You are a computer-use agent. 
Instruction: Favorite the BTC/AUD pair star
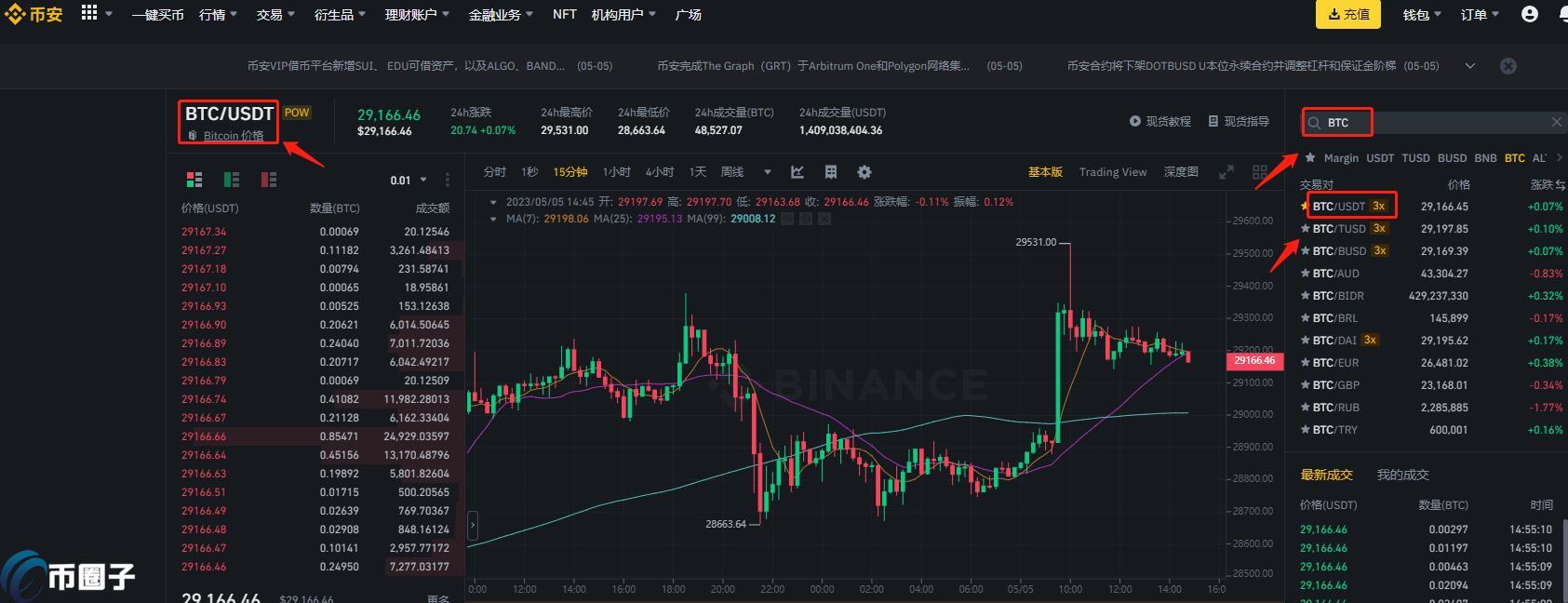click(1305, 274)
